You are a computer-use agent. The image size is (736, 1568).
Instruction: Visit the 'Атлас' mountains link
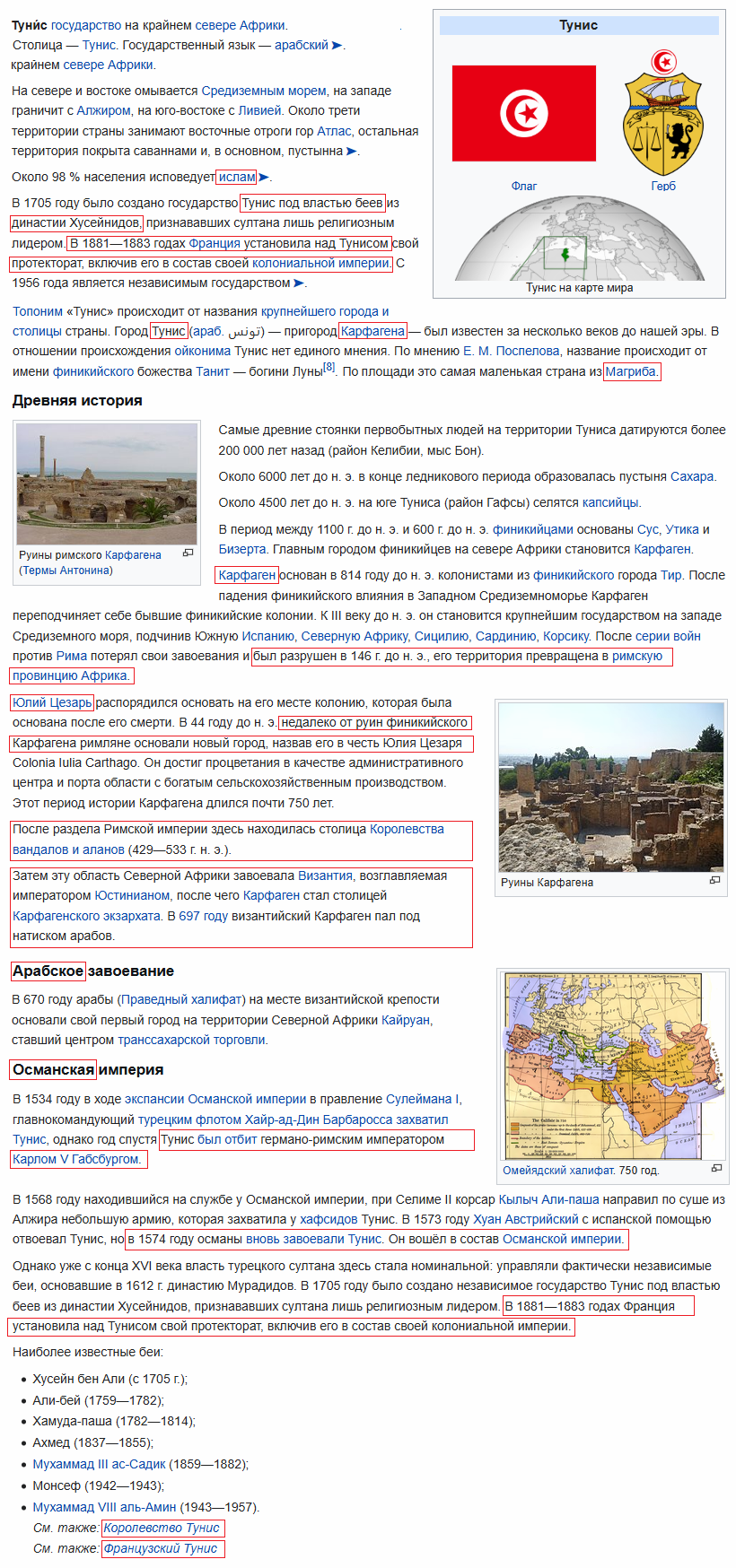(x=333, y=131)
